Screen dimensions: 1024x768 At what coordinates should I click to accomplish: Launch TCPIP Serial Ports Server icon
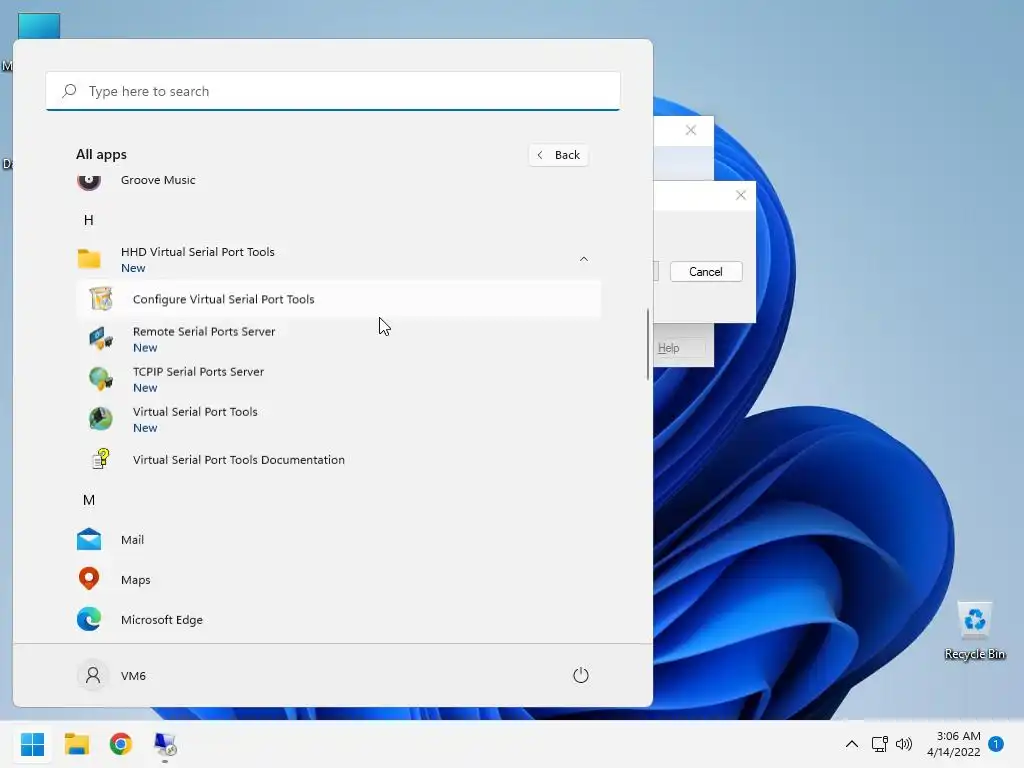[x=101, y=379]
